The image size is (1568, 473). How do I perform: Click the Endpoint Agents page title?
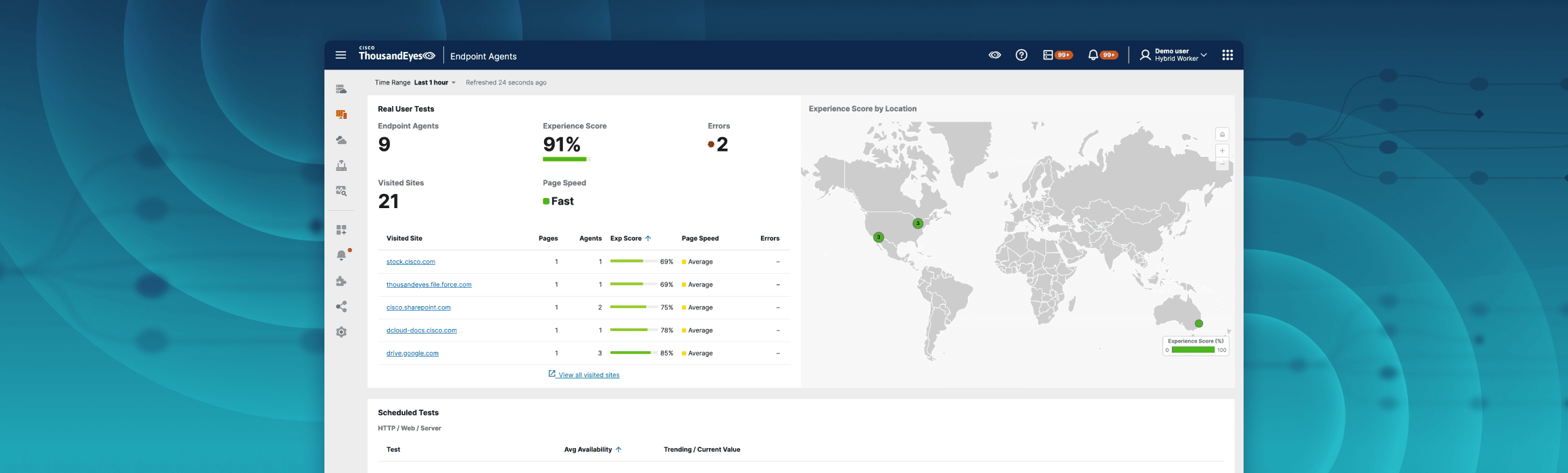pyautogui.click(x=483, y=57)
